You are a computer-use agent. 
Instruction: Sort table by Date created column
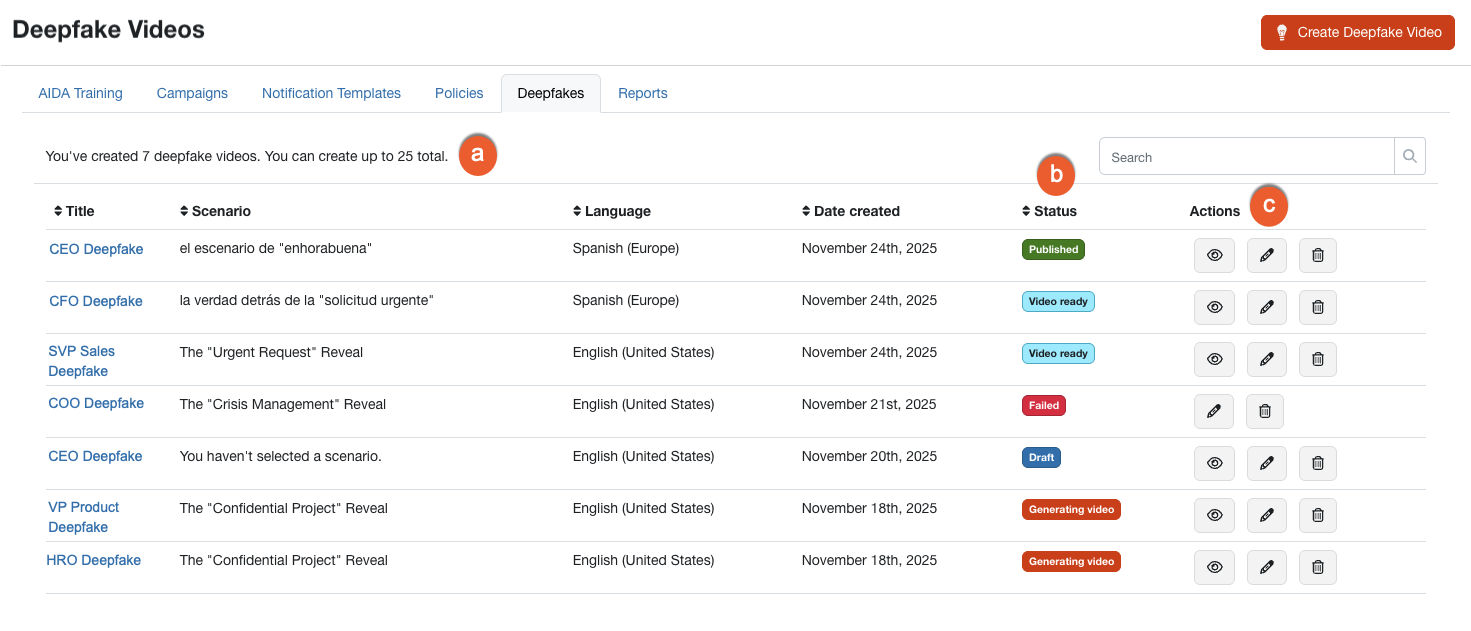coord(851,211)
